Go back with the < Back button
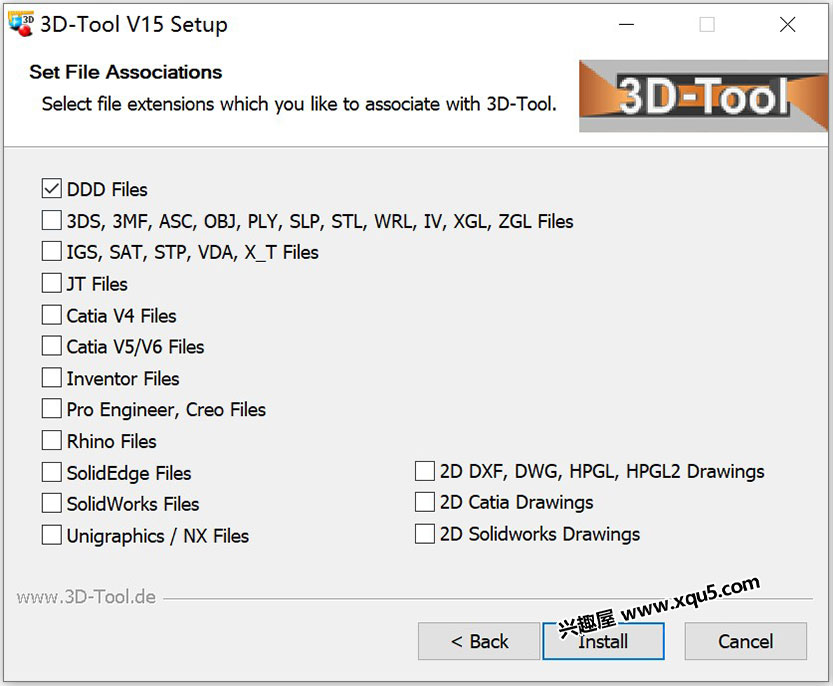The width and height of the screenshot is (833, 686). pyautogui.click(x=479, y=641)
